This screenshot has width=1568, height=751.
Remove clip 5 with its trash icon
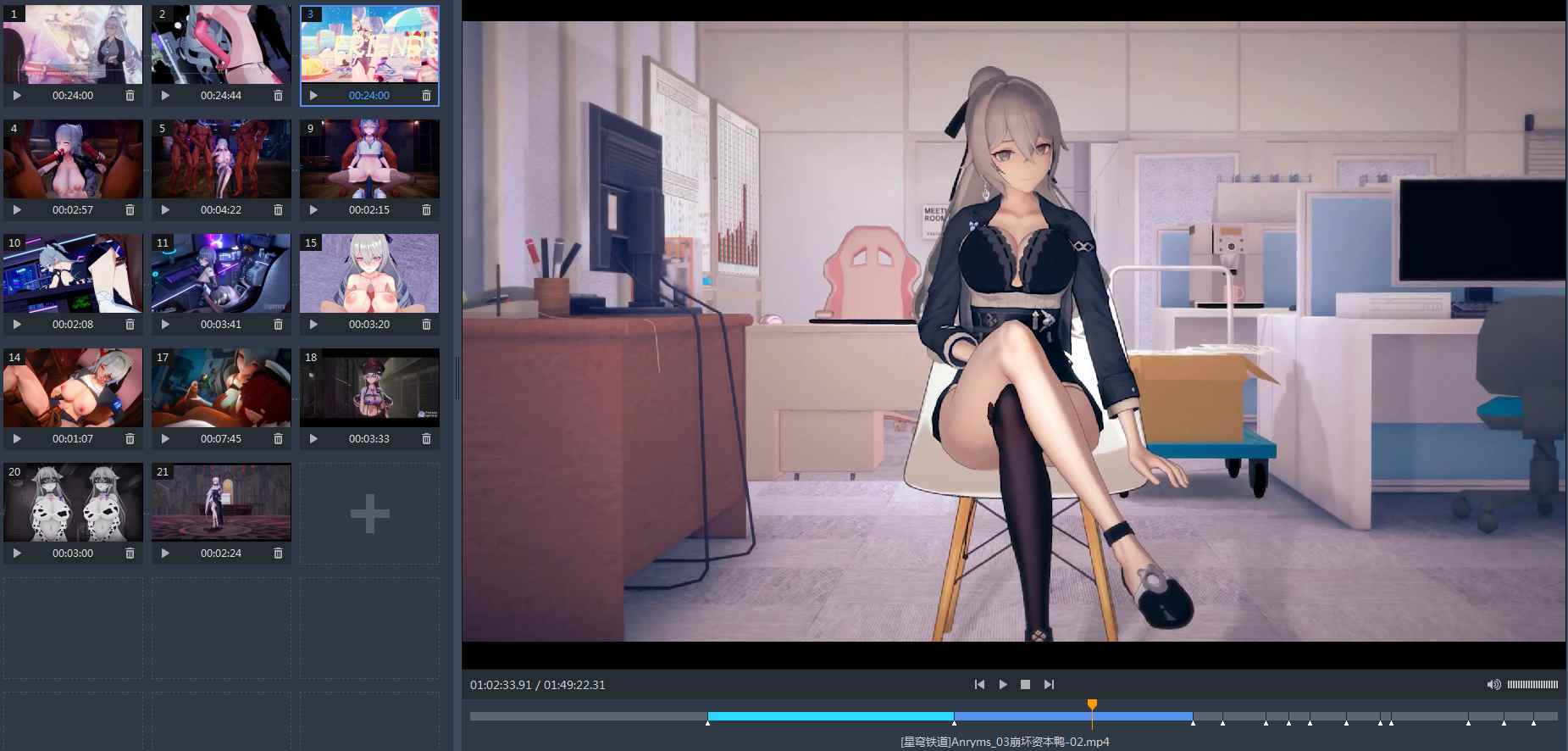click(x=278, y=210)
